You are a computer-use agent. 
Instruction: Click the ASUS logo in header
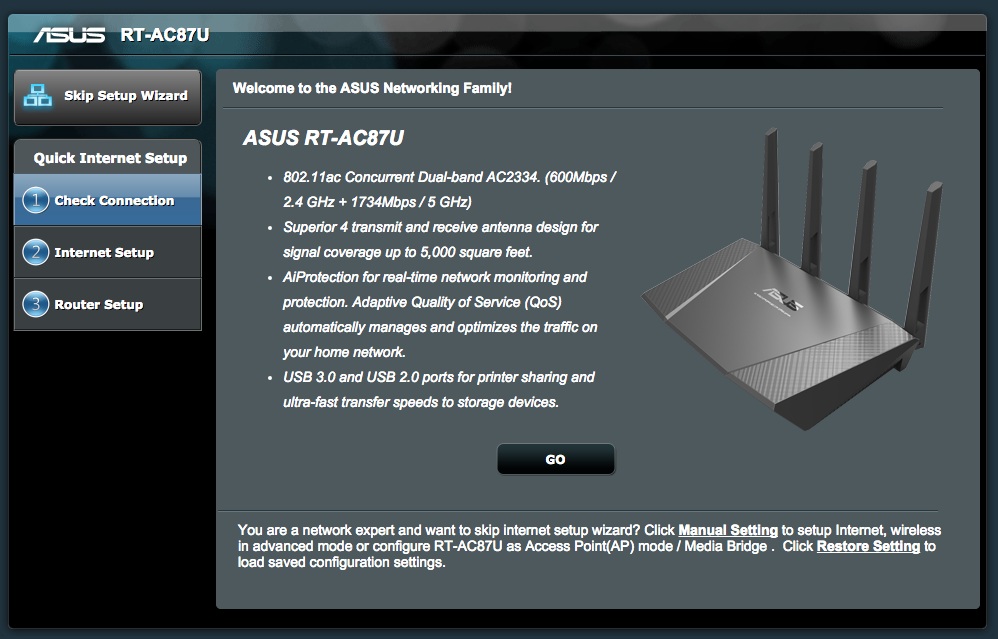(x=69, y=34)
